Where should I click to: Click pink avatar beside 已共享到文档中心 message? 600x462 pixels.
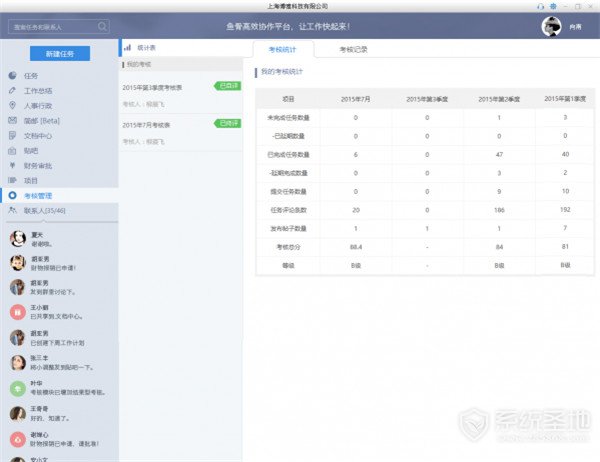18,312
